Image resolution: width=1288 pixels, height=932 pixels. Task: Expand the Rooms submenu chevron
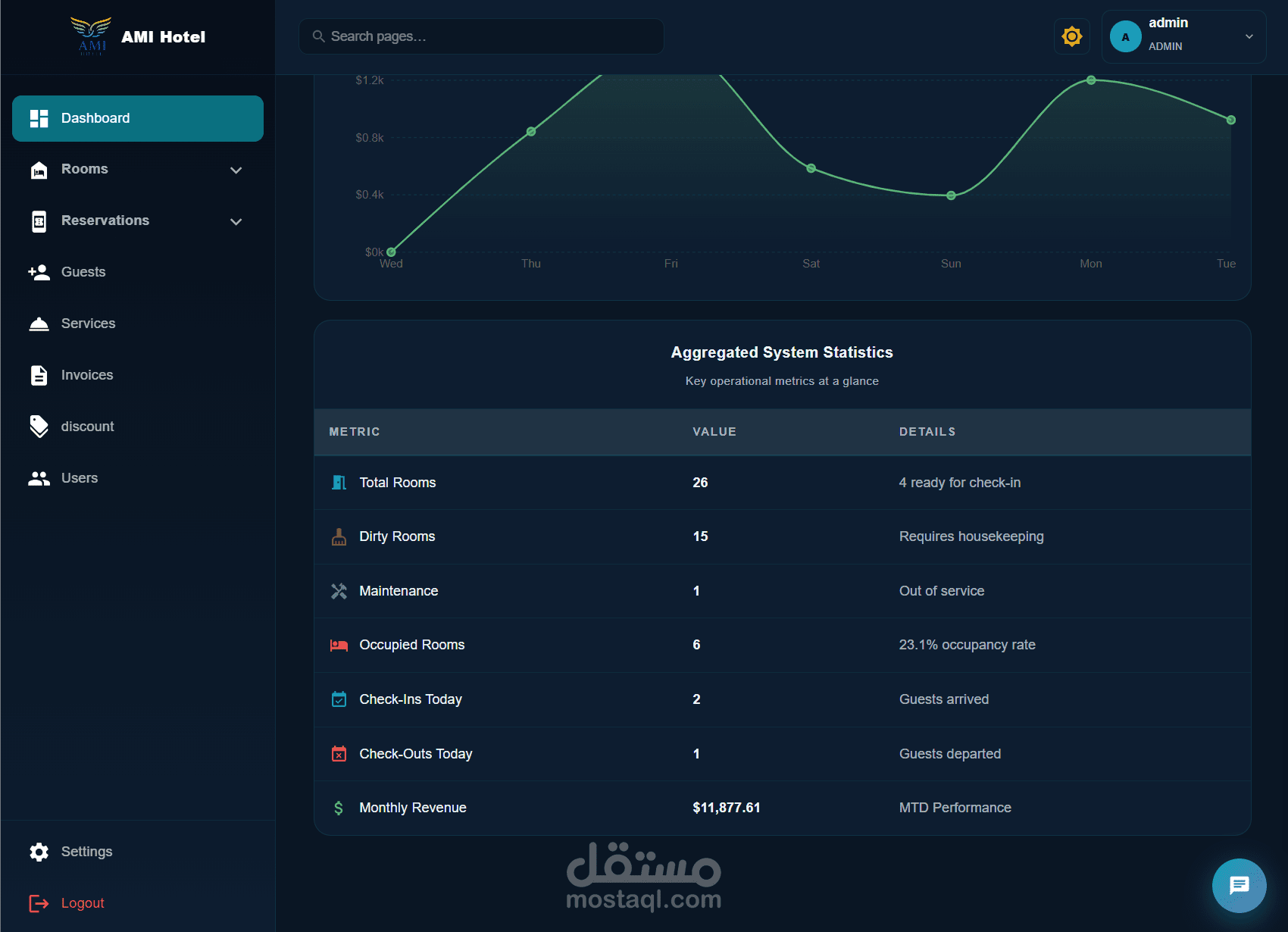point(236,170)
